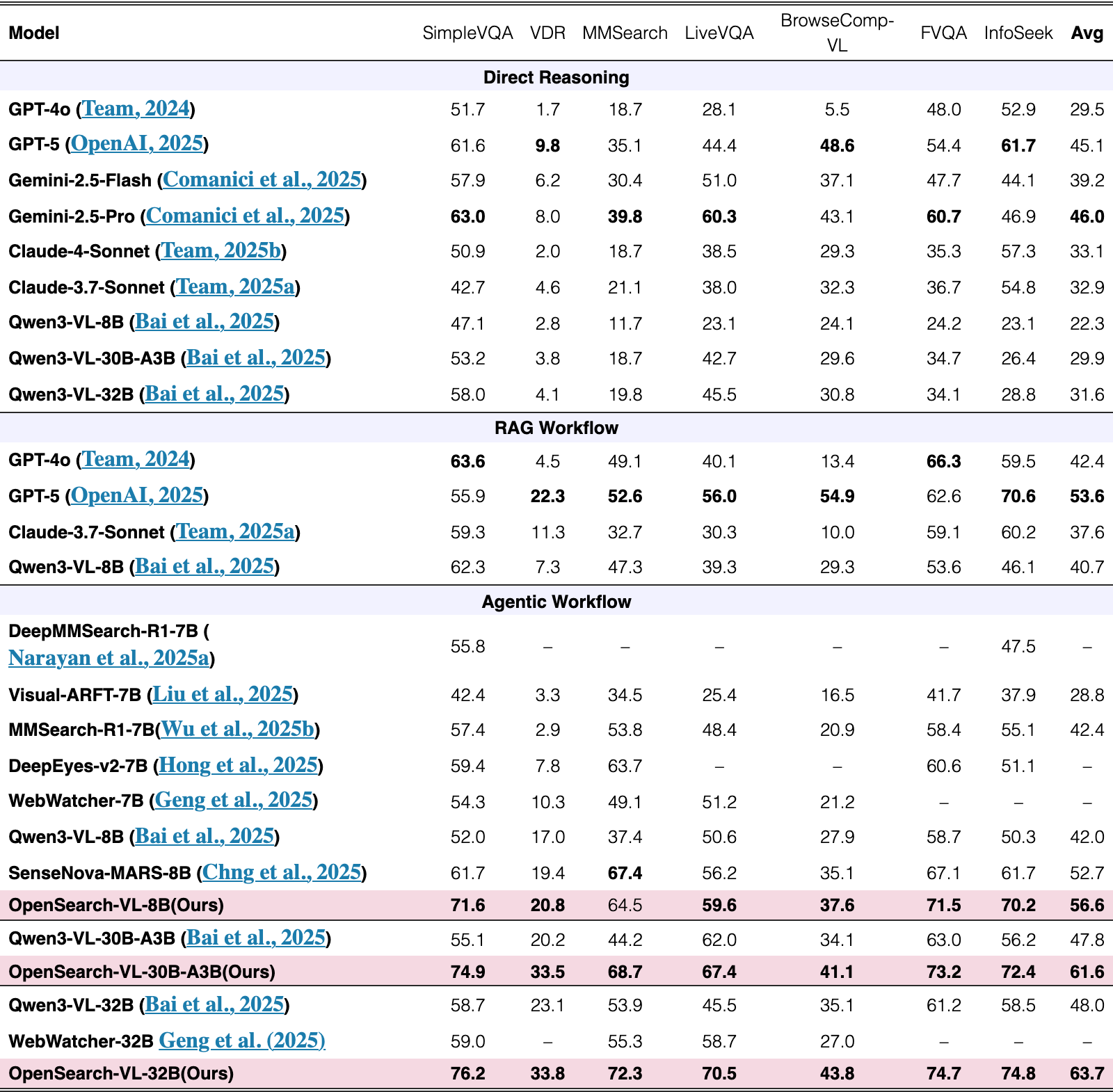Click "OpenAI, 2025" link under Direct Reasoning
The width and height of the screenshot is (1113, 1092).
[137, 143]
